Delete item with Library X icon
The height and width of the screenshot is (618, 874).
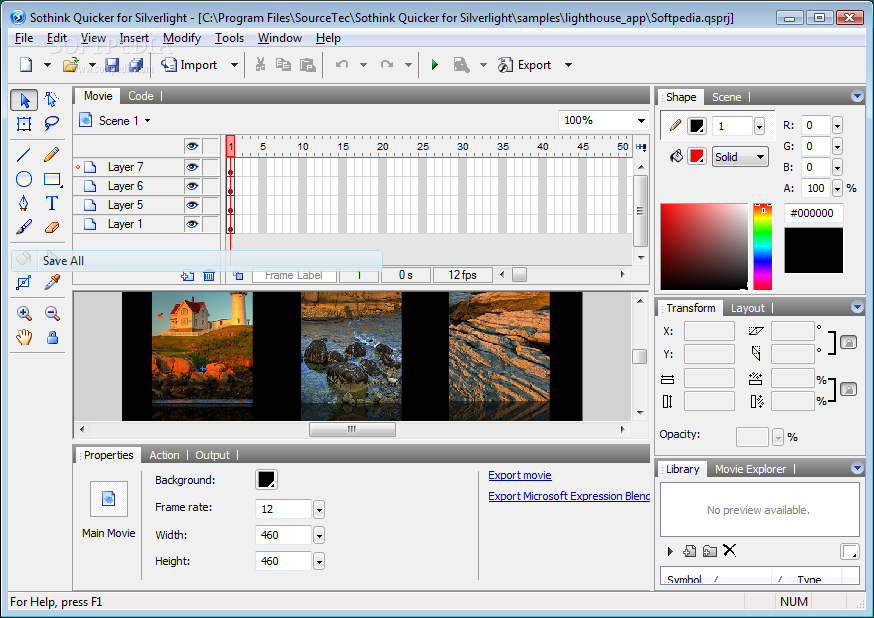[x=730, y=550]
